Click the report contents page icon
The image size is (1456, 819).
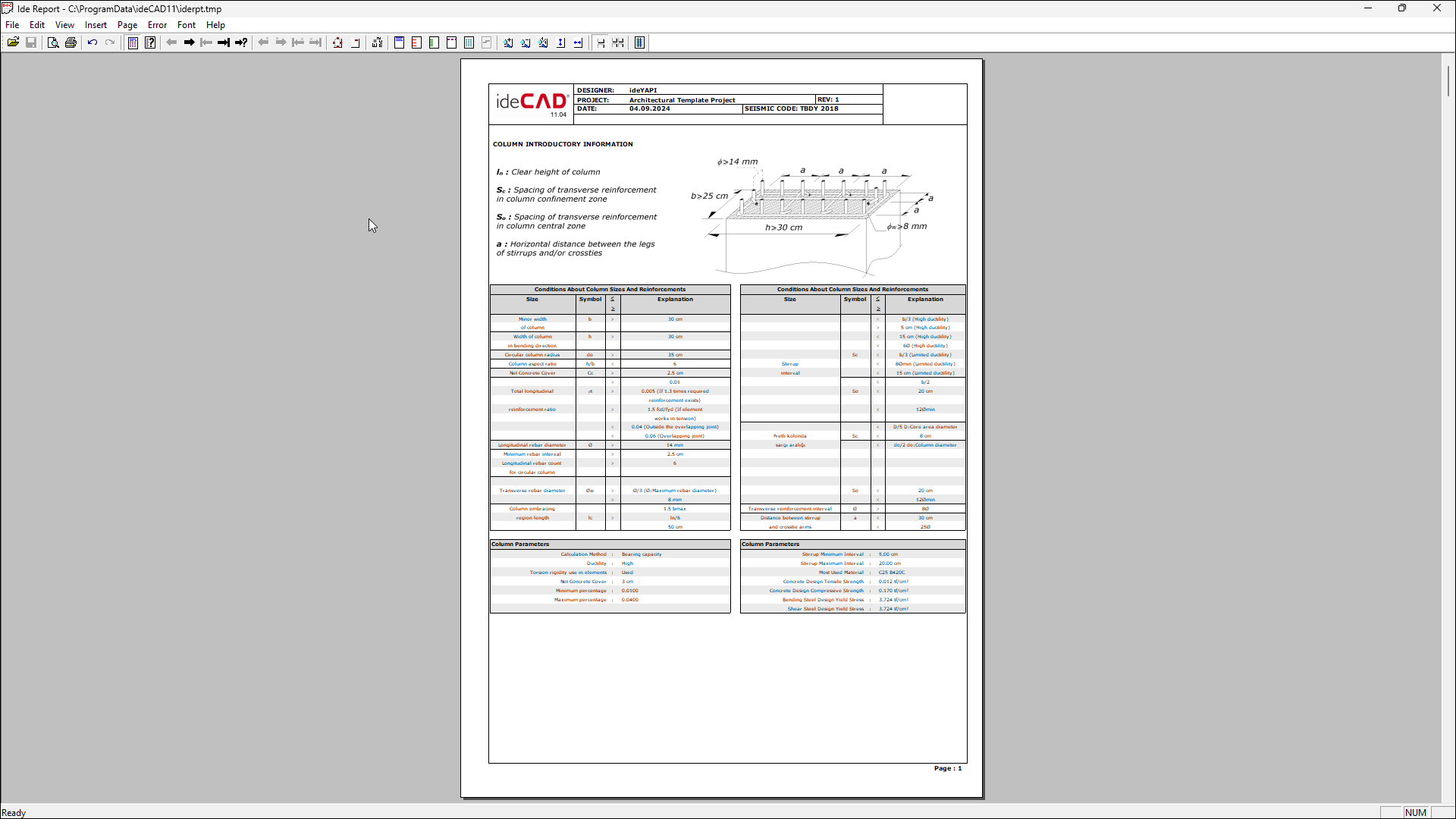point(133,42)
